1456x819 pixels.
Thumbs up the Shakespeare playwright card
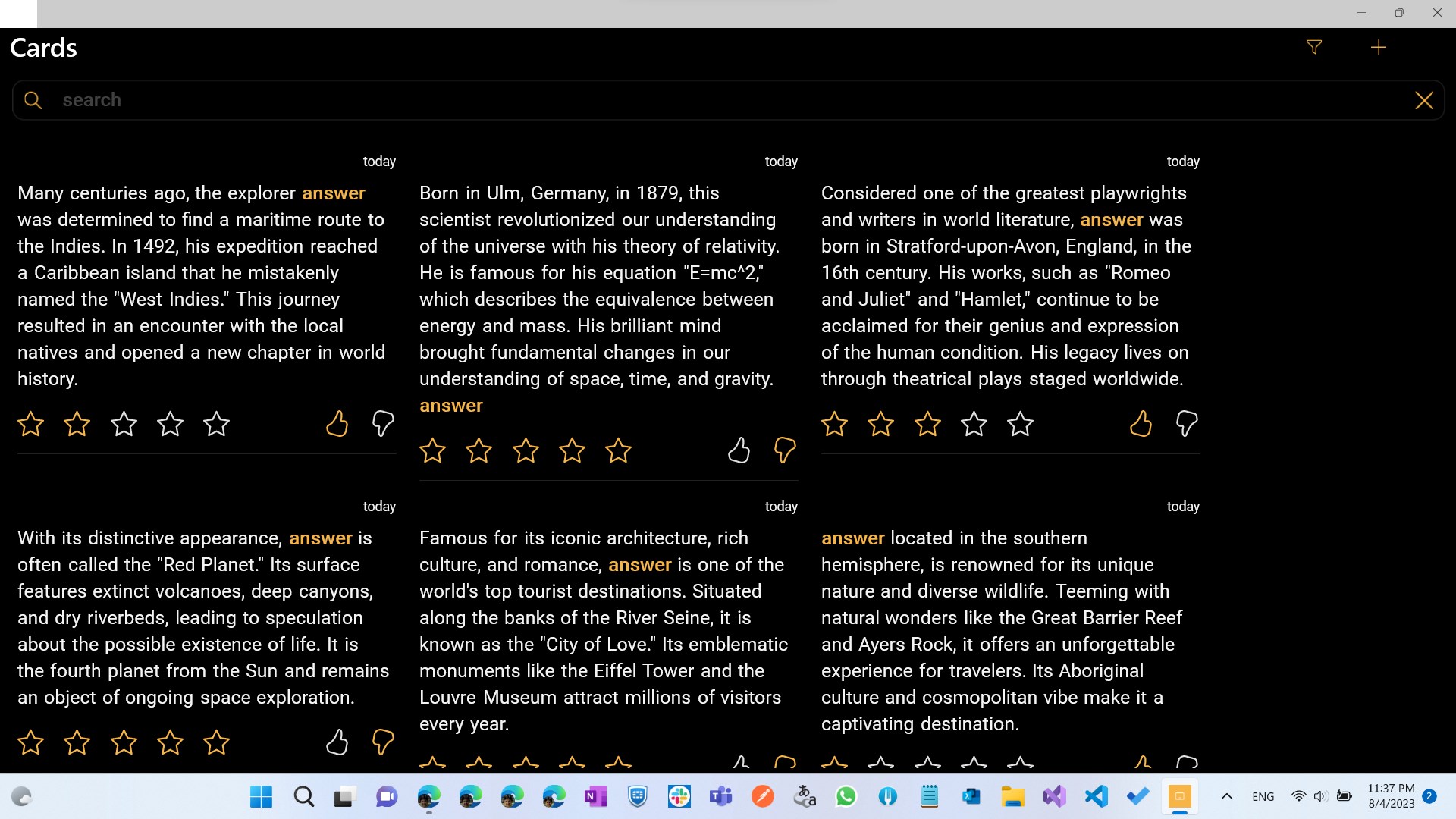coord(1141,424)
